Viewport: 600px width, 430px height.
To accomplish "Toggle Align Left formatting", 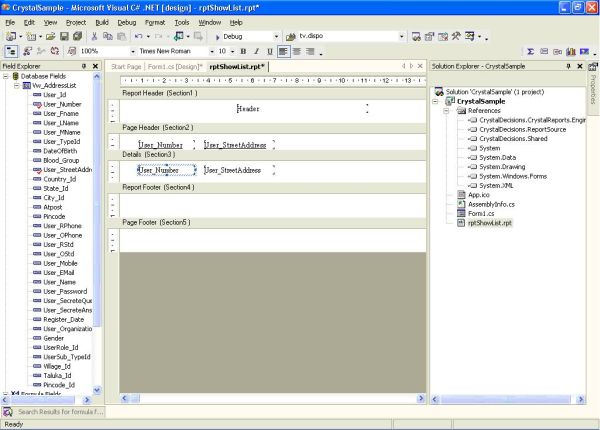I will [x=283, y=51].
